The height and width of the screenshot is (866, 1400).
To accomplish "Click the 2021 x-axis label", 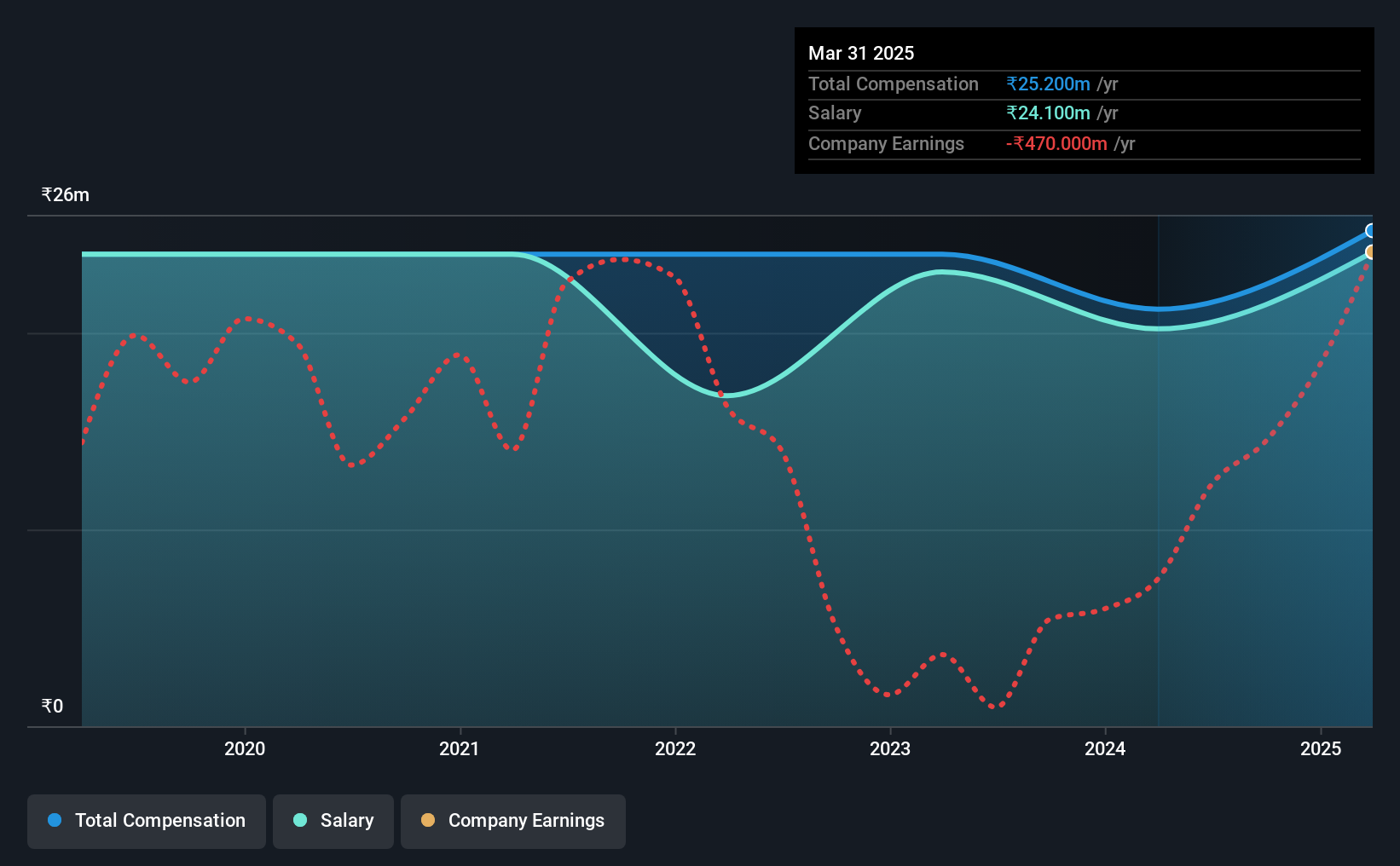I will pyautogui.click(x=460, y=748).
